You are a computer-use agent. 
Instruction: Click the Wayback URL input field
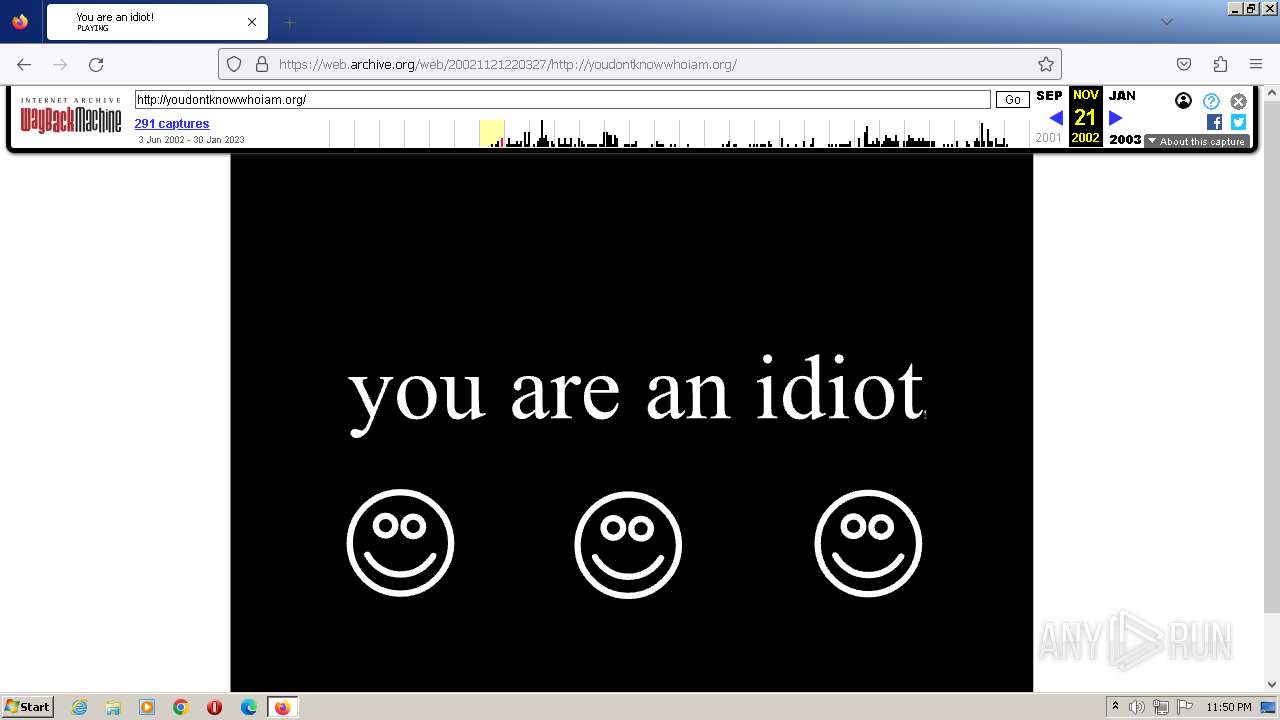(x=562, y=99)
